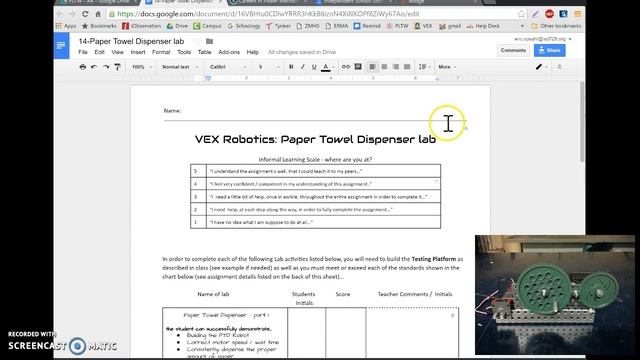
Task: Open the Apps bookmark shortcut
Action: pos(66,26)
